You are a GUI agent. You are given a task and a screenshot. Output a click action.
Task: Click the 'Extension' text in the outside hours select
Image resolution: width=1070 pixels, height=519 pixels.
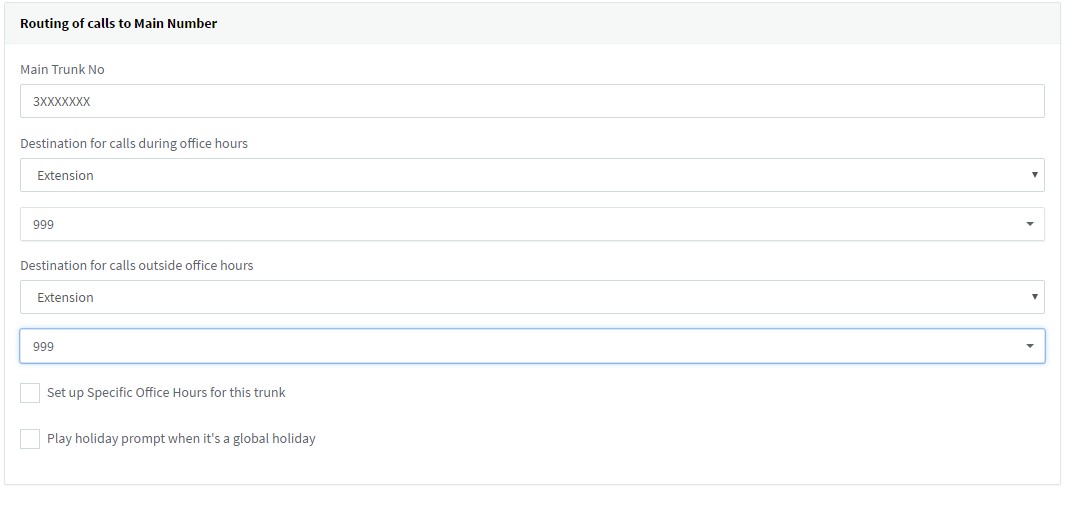tap(65, 298)
